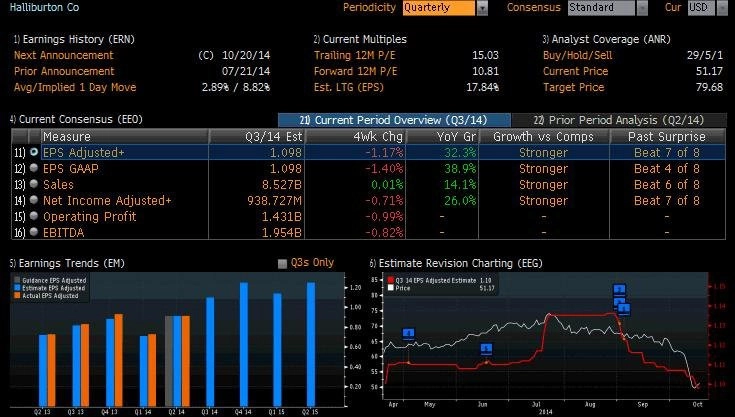Click the Past Surprise column header
Screen dimensions: 735x417
click(667, 136)
